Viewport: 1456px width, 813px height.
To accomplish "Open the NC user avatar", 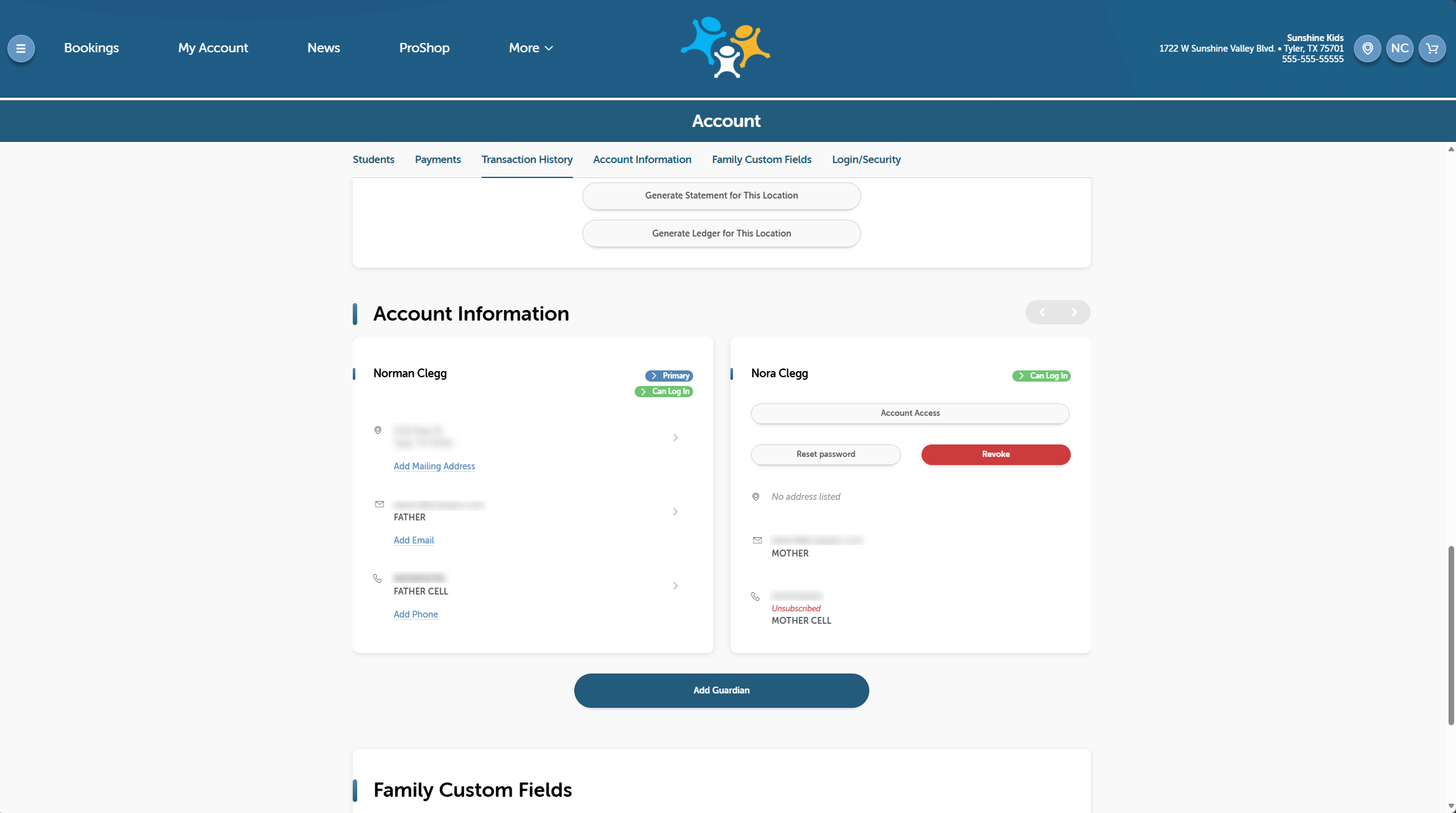I will [1399, 49].
